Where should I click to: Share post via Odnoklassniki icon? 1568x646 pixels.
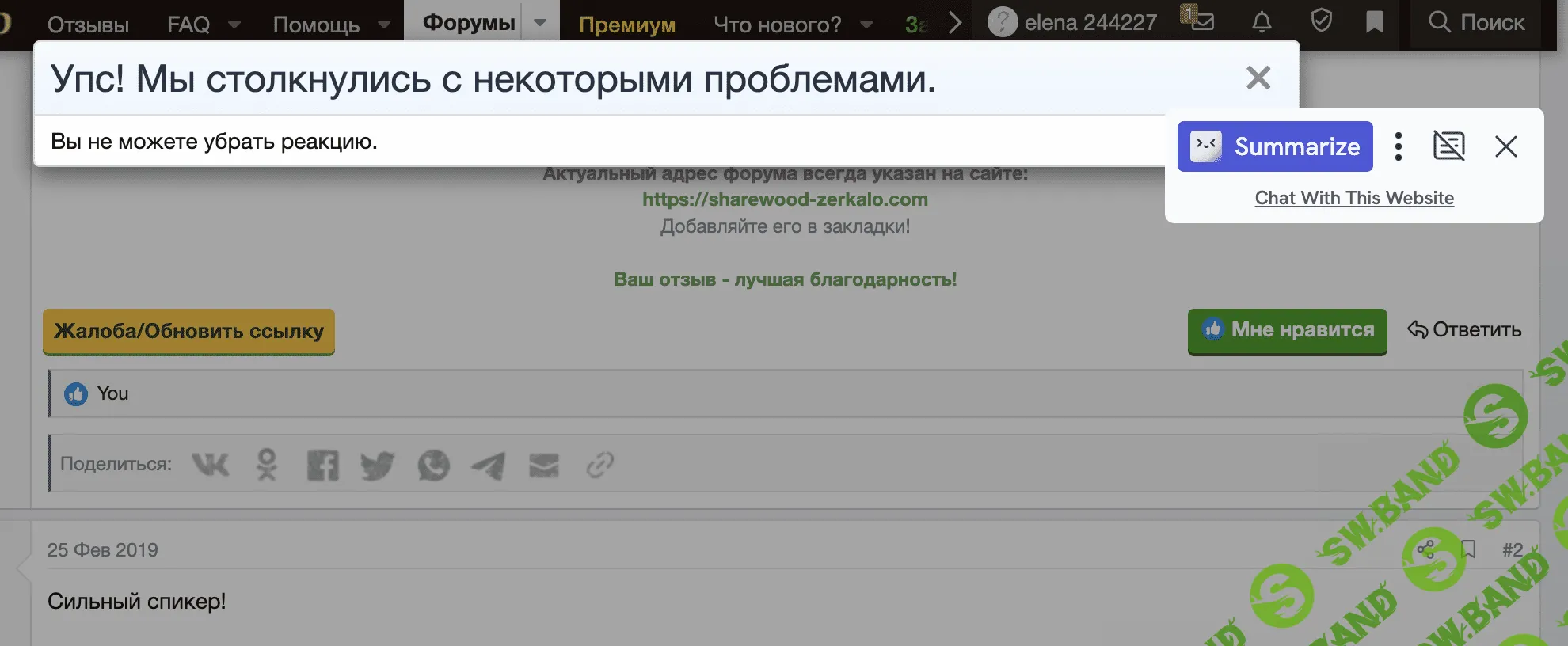[267, 465]
